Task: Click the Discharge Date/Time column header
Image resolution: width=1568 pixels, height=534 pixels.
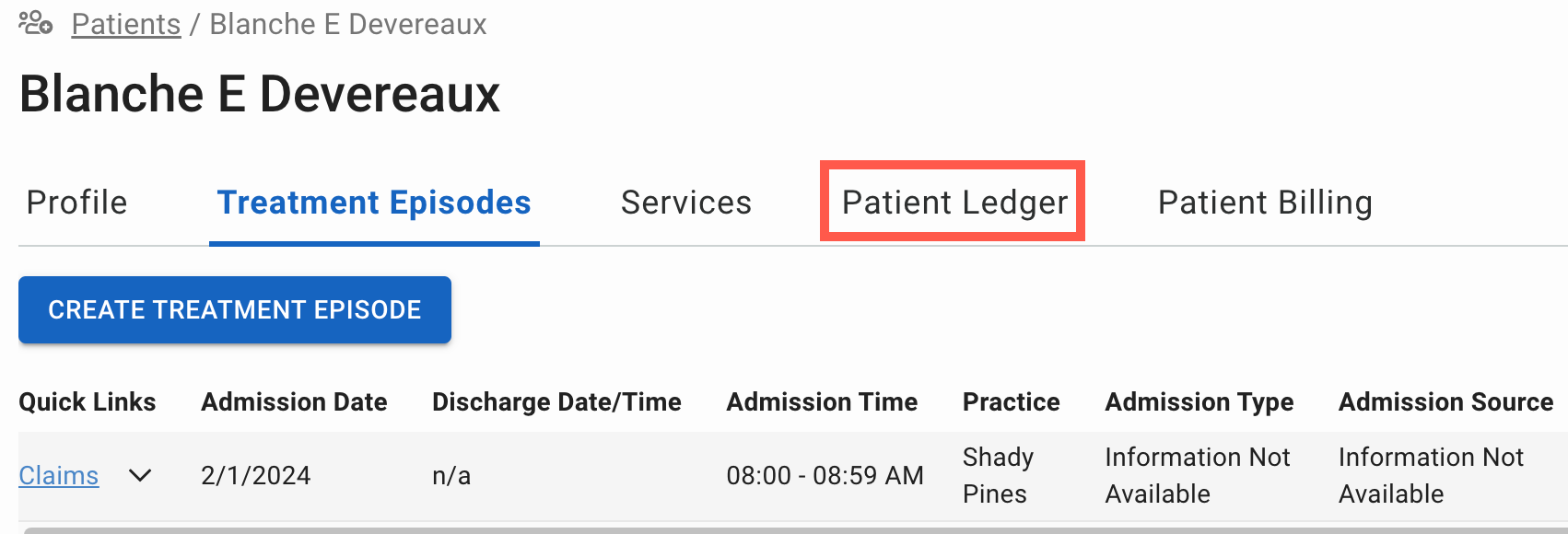Action: tap(556, 401)
